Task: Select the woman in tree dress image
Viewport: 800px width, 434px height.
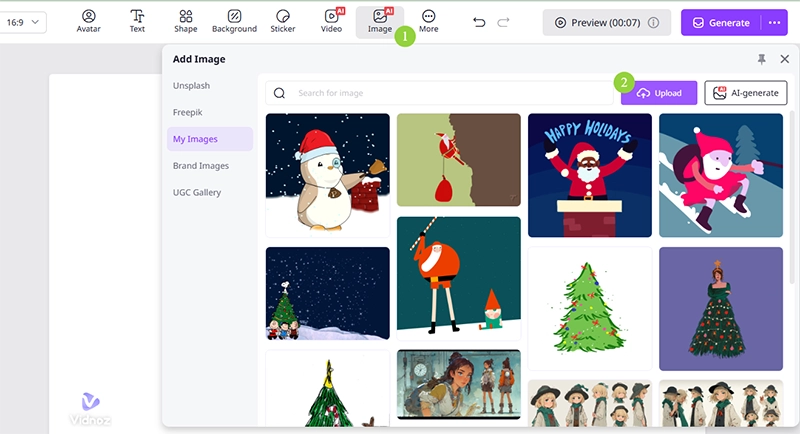Action: pyautogui.click(x=721, y=309)
